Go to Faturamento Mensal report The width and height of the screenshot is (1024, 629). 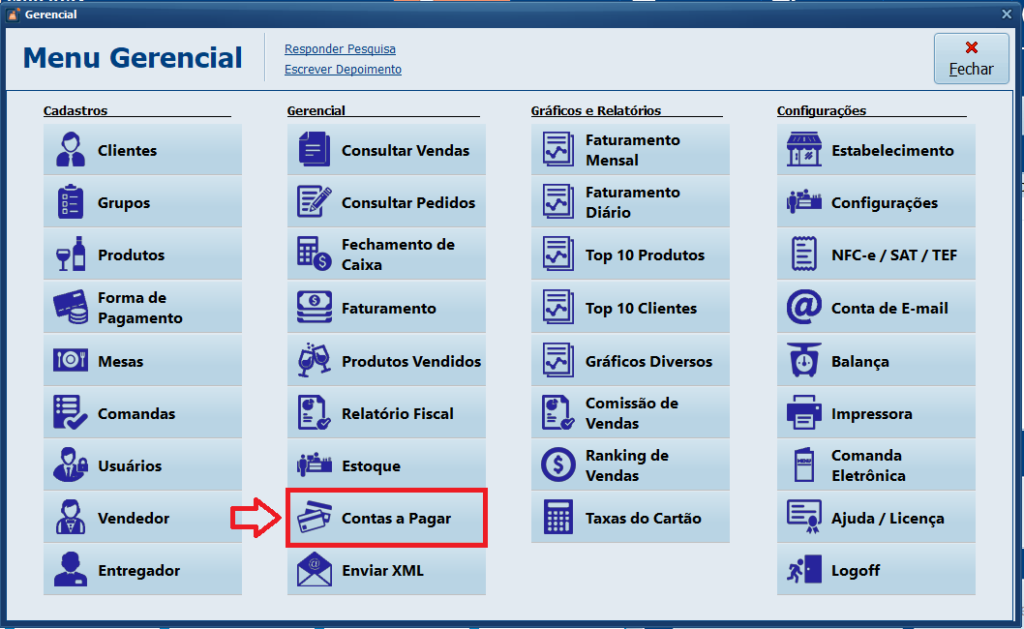point(630,151)
